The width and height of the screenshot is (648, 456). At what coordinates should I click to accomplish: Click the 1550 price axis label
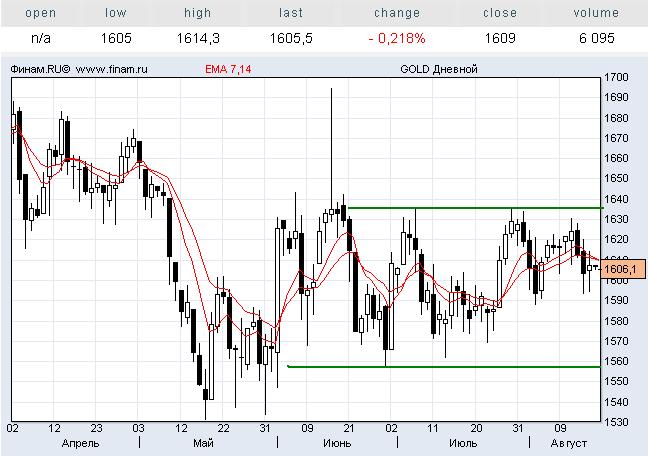616,381
